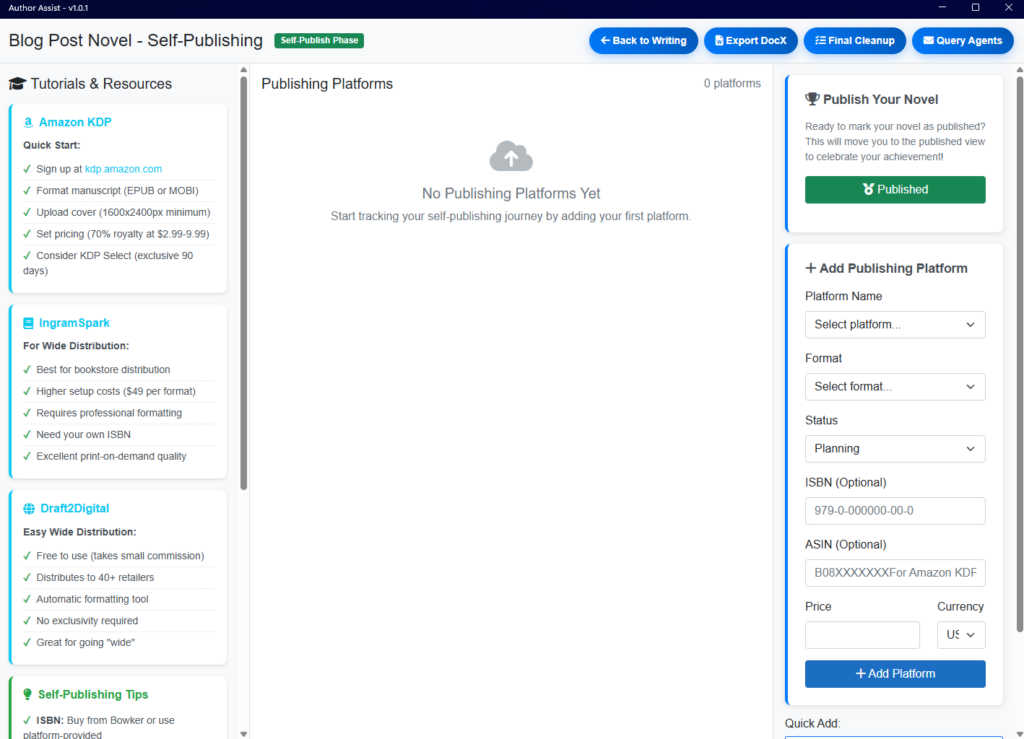The height and width of the screenshot is (739, 1024).
Task: Follow the kdp.amazon.com link
Action: (123, 169)
